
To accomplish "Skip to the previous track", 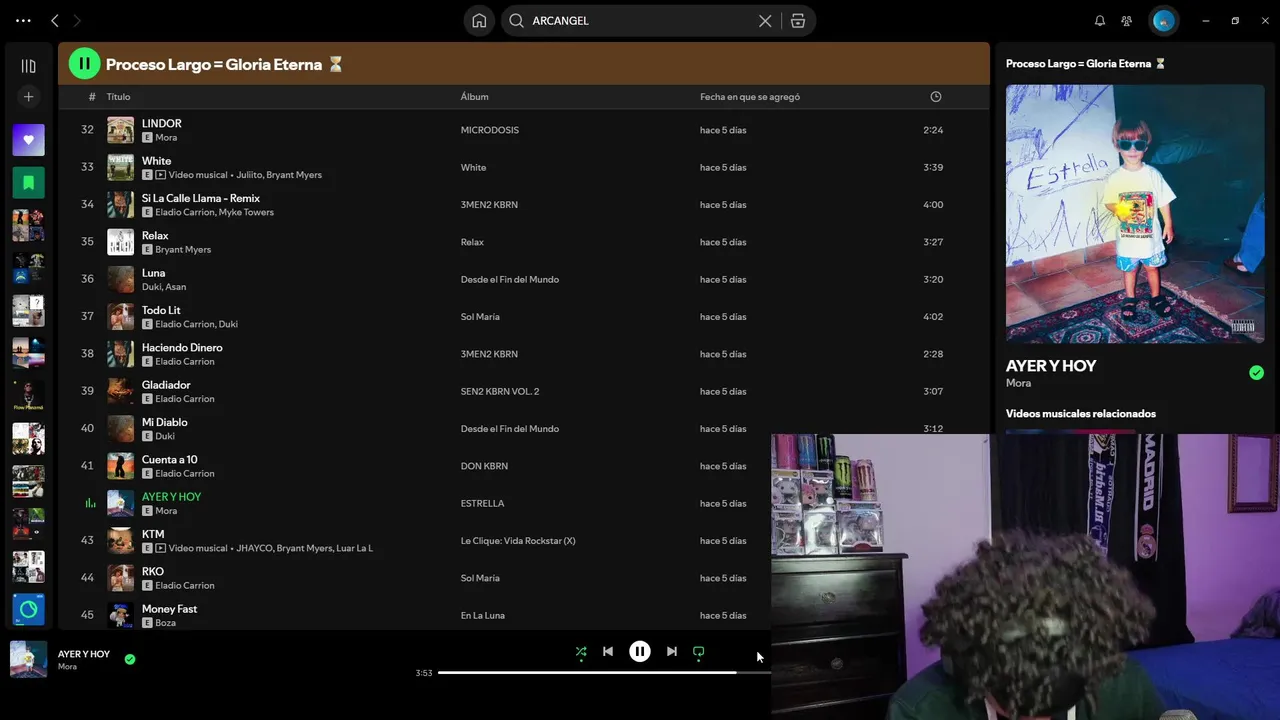I will point(608,651).
